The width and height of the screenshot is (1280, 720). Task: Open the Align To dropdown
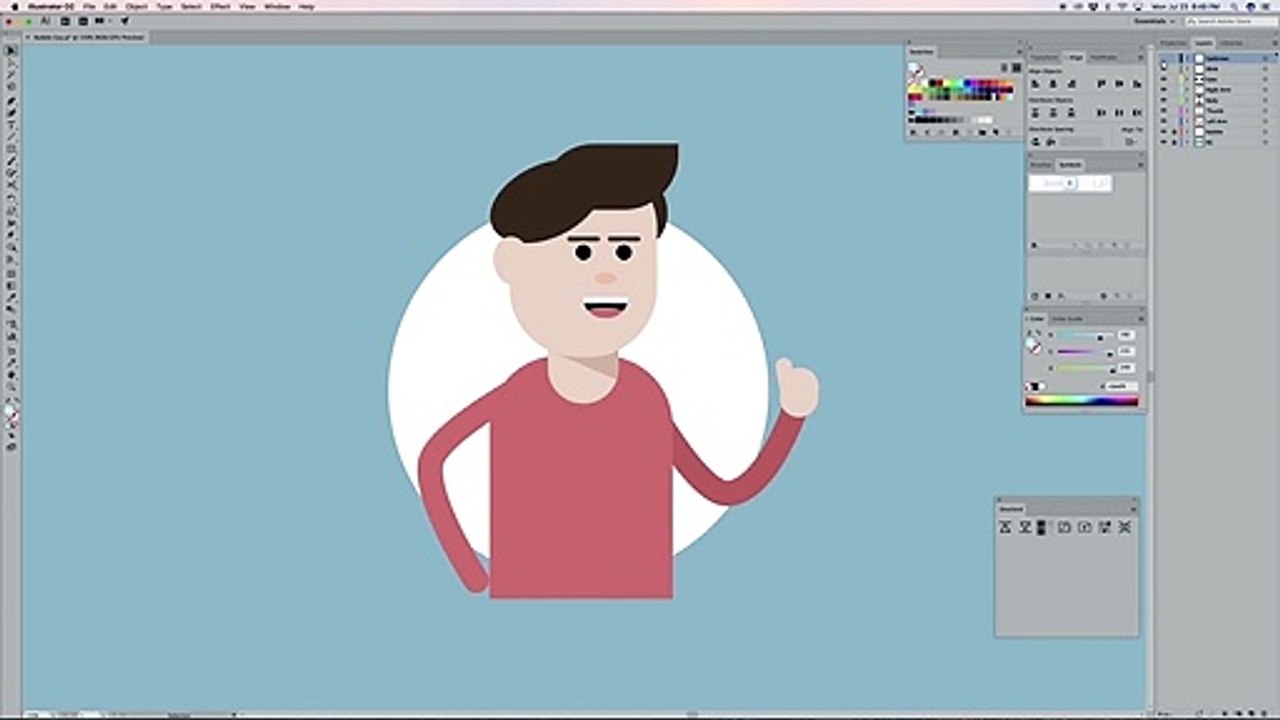[x=1130, y=141]
